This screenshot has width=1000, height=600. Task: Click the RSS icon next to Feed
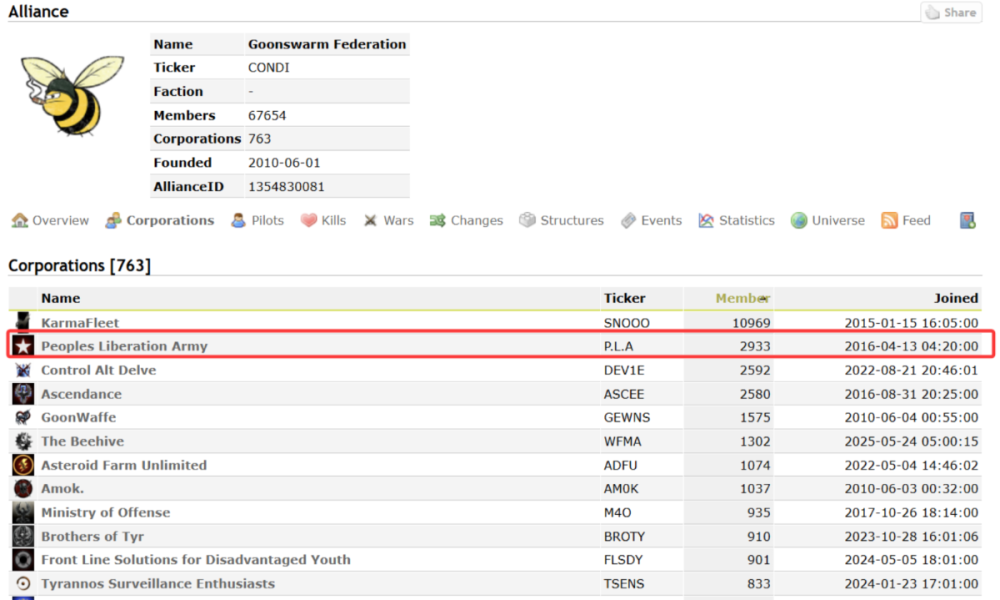(x=889, y=221)
